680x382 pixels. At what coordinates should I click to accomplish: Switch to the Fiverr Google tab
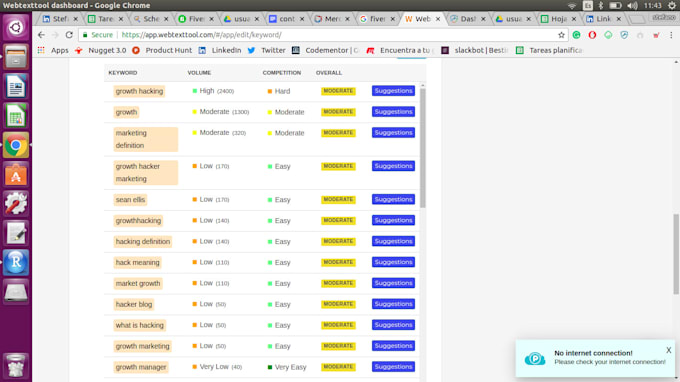click(377, 19)
